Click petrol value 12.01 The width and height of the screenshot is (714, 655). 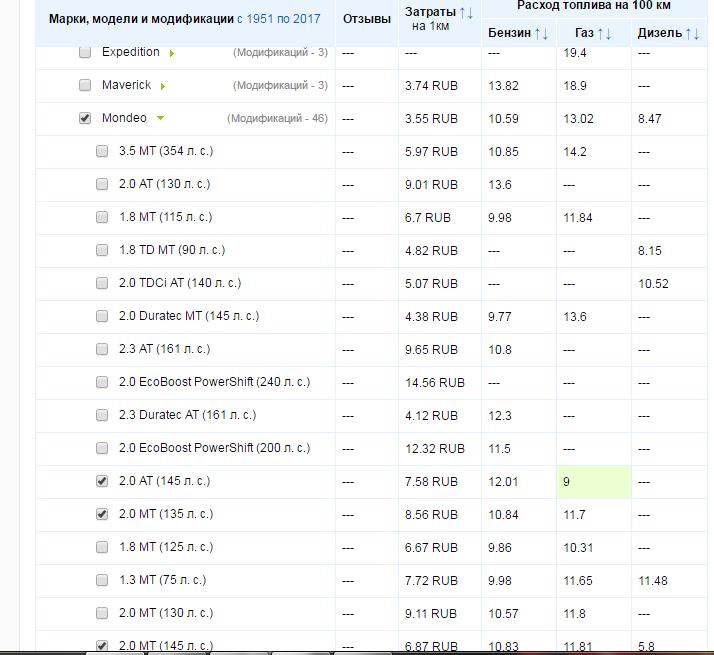click(x=503, y=482)
